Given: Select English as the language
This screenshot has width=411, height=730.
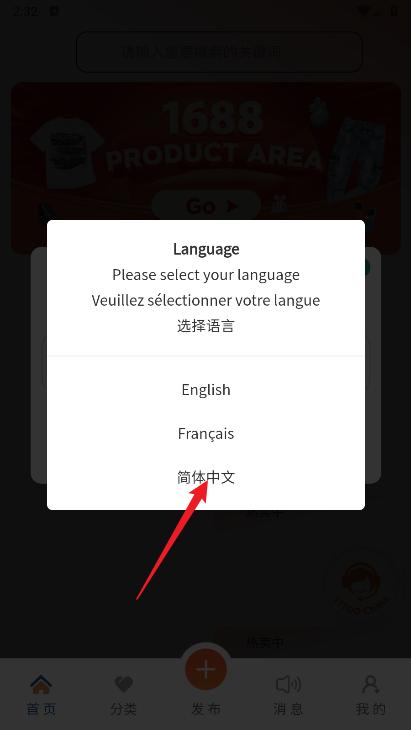Looking at the screenshot, I should [206, 390].
